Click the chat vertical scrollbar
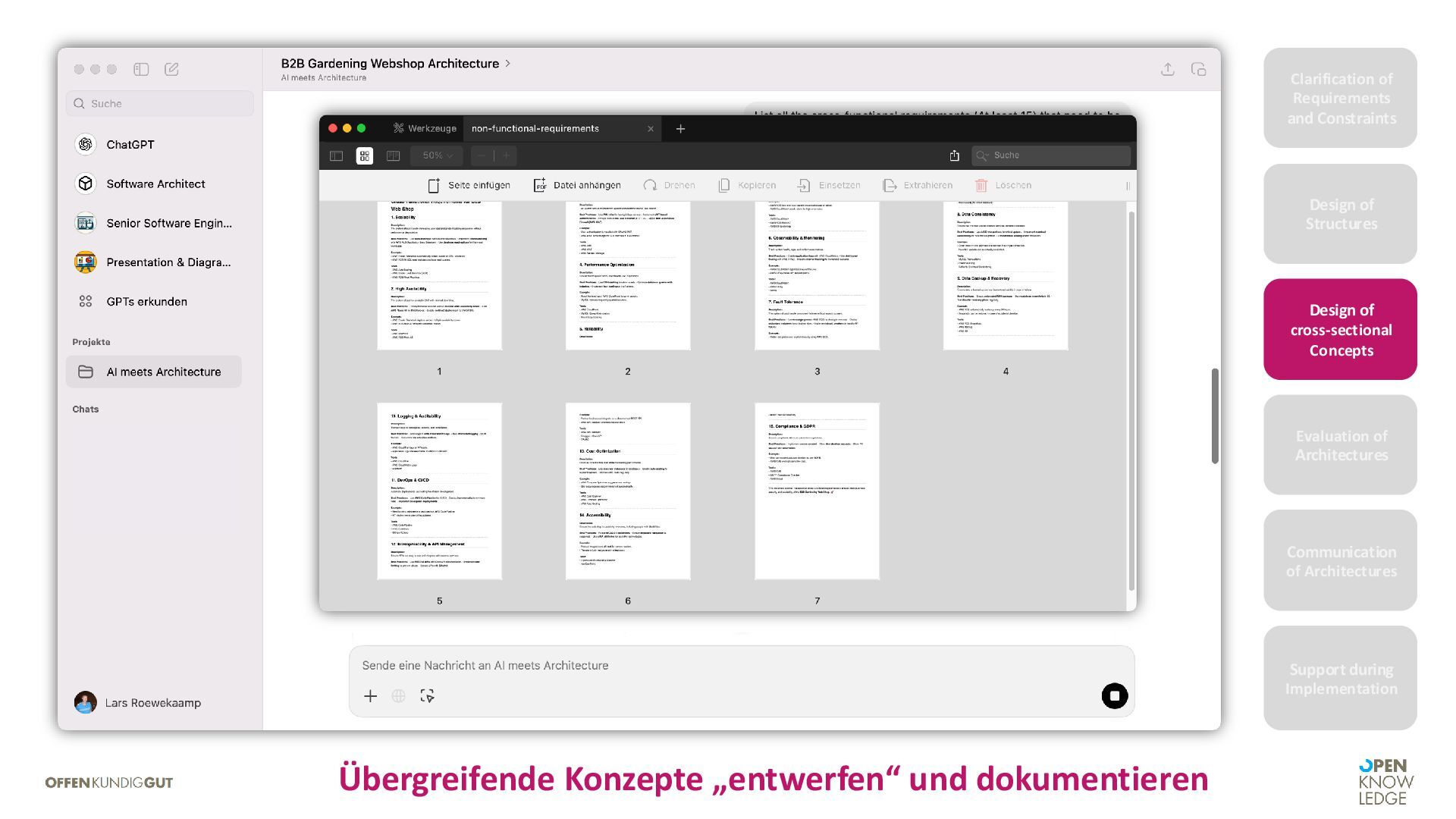The image size is (1456, 819). pyautogui.click(x=1214, y=416)
